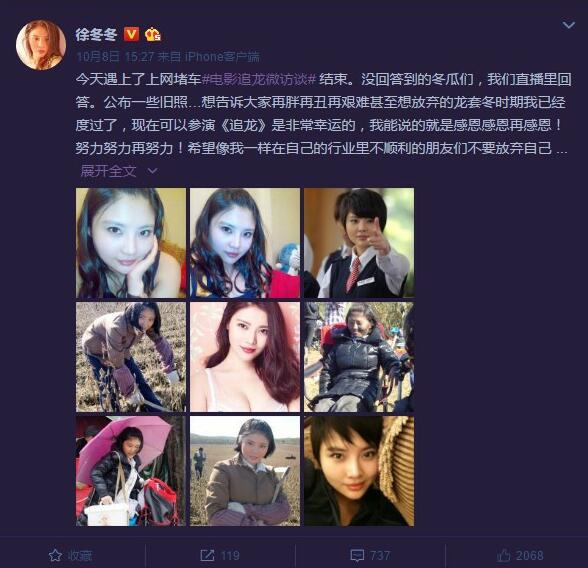Open center portrait with red hair

[245, 357]
